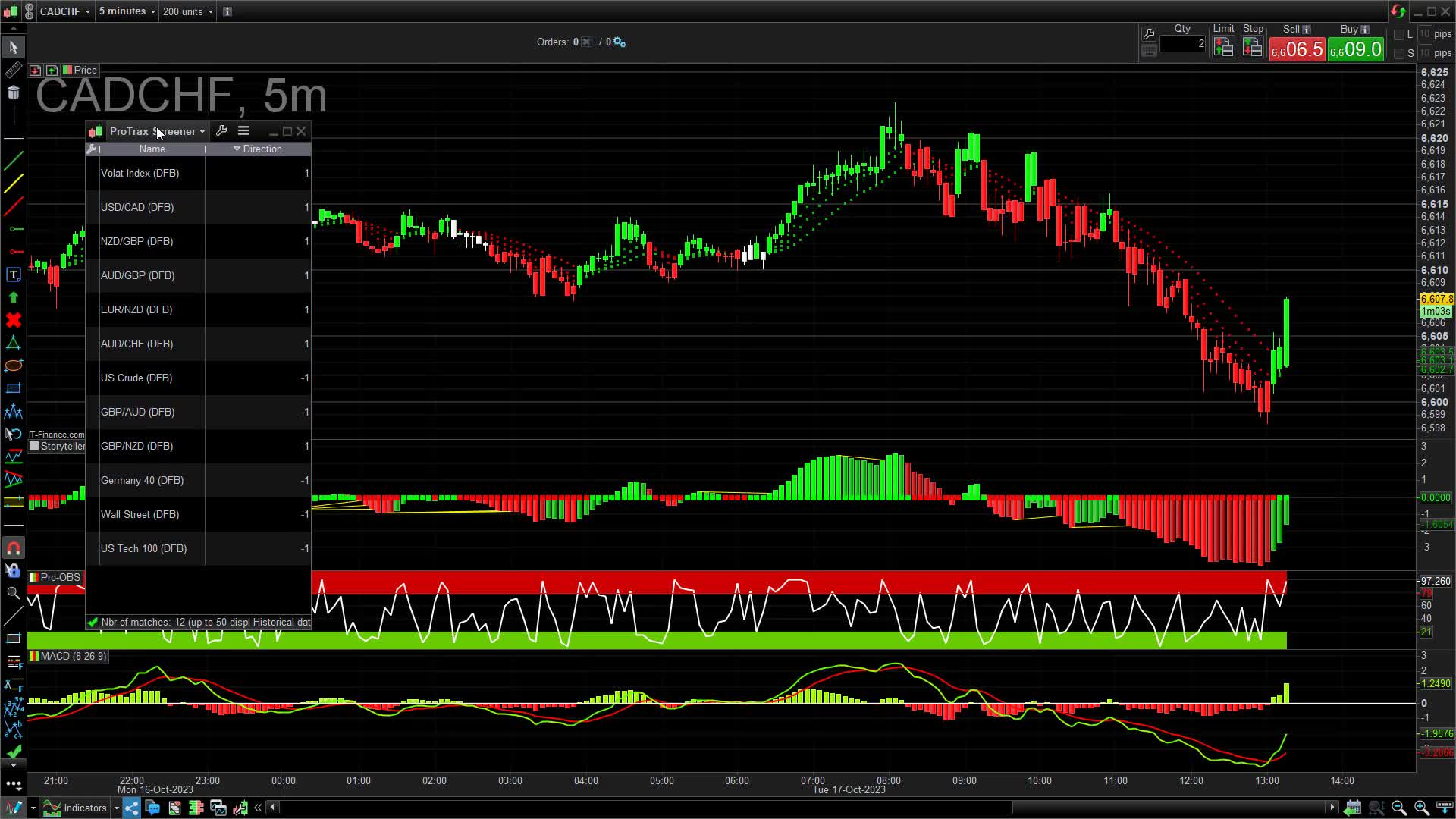
Task: Open the 5 minutes timeframe dropdown
Action: [127, 11]
